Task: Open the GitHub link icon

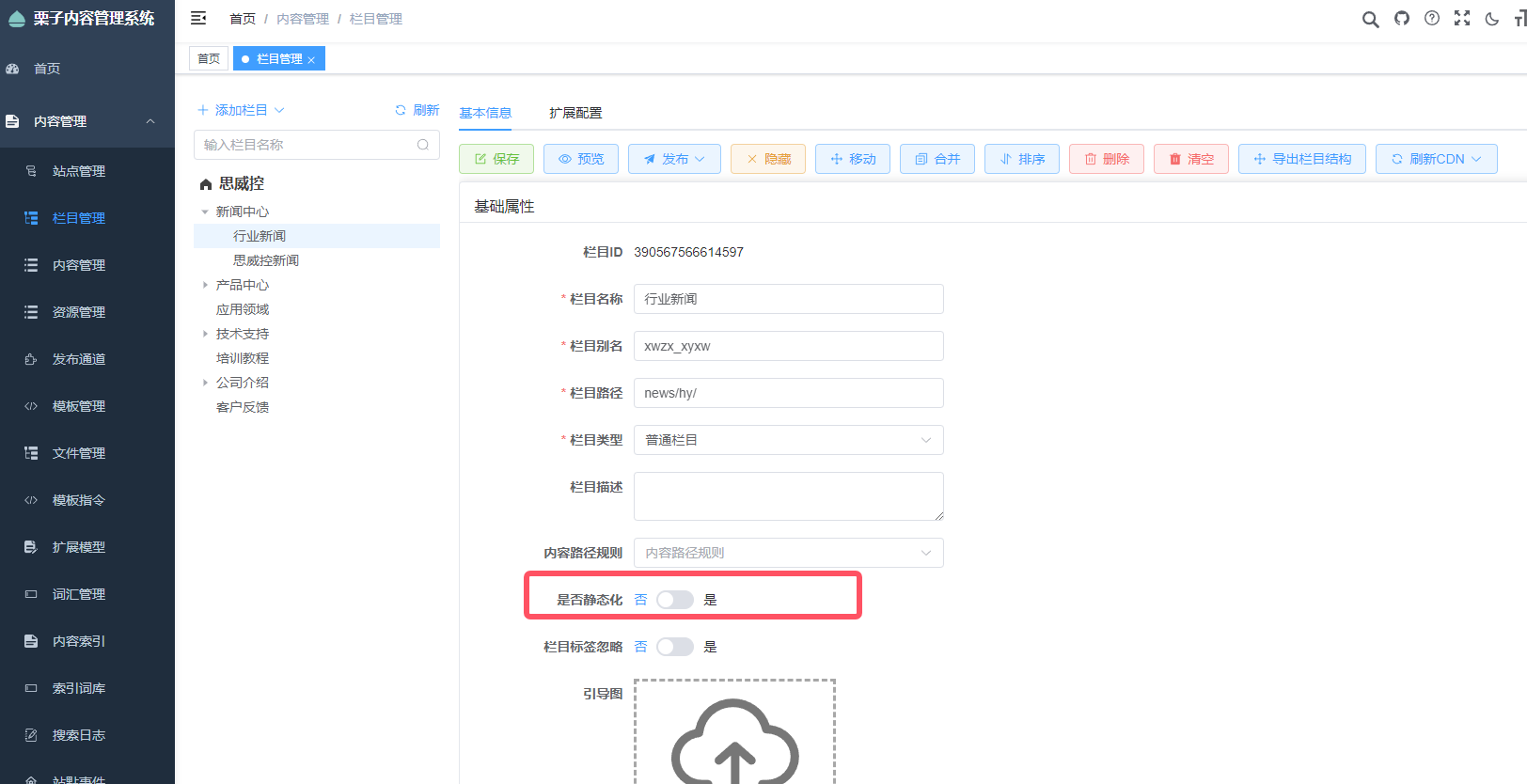Action: [x=1402, y=19]
